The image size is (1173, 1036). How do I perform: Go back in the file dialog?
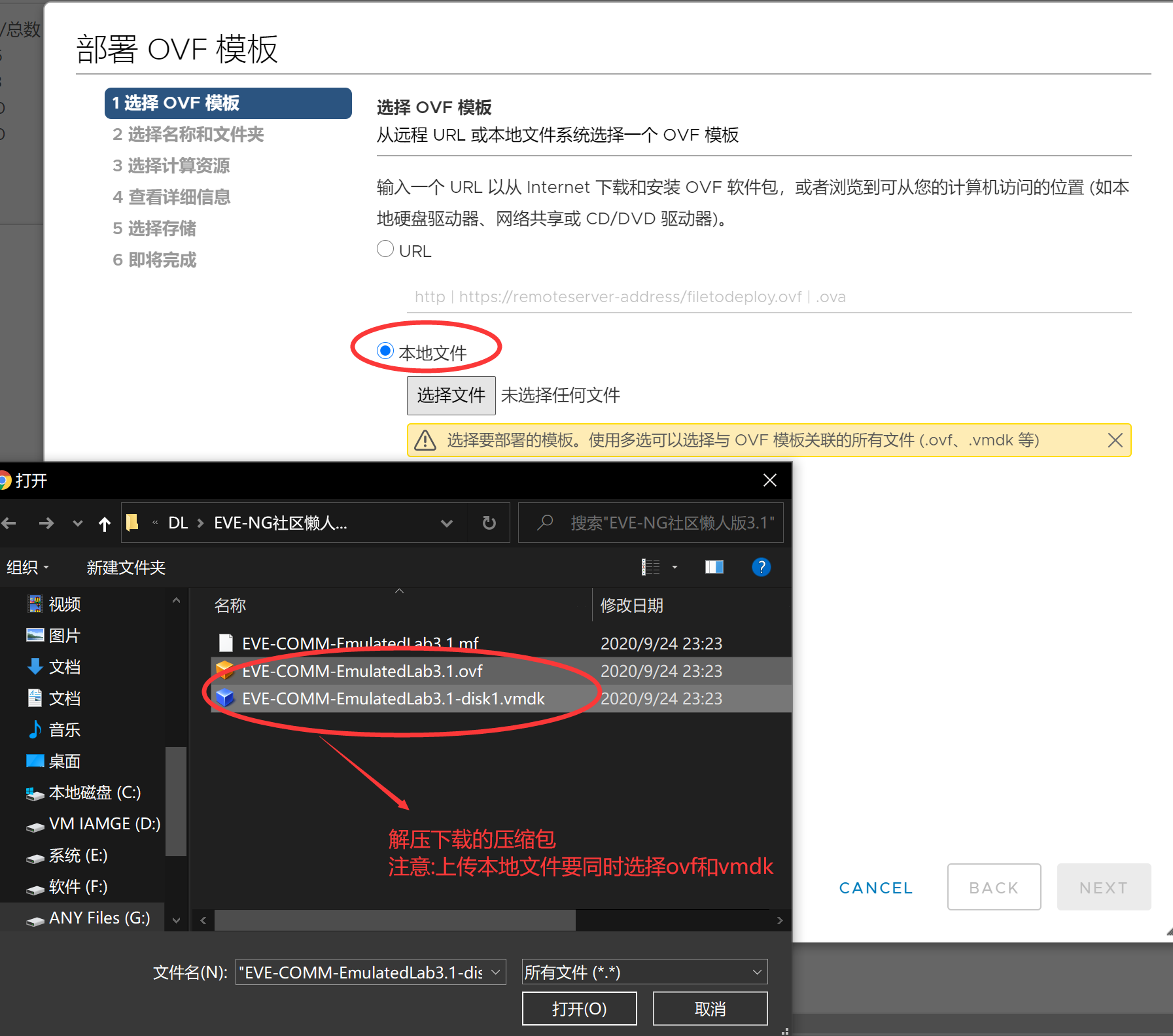click(9, 523)
